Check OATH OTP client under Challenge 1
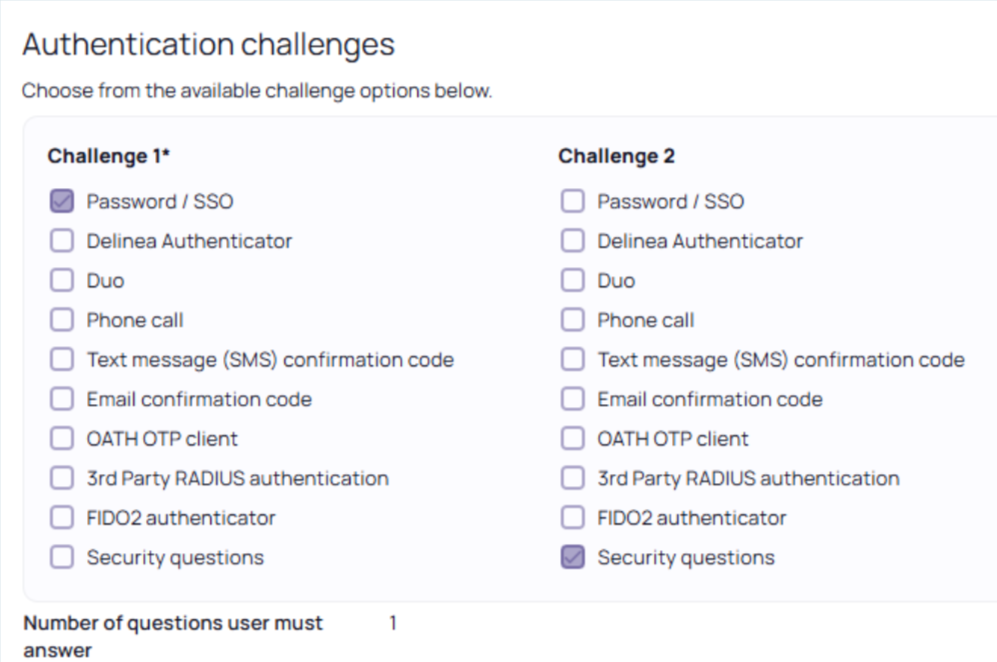 pyautogui.click(x=62, y=439)
